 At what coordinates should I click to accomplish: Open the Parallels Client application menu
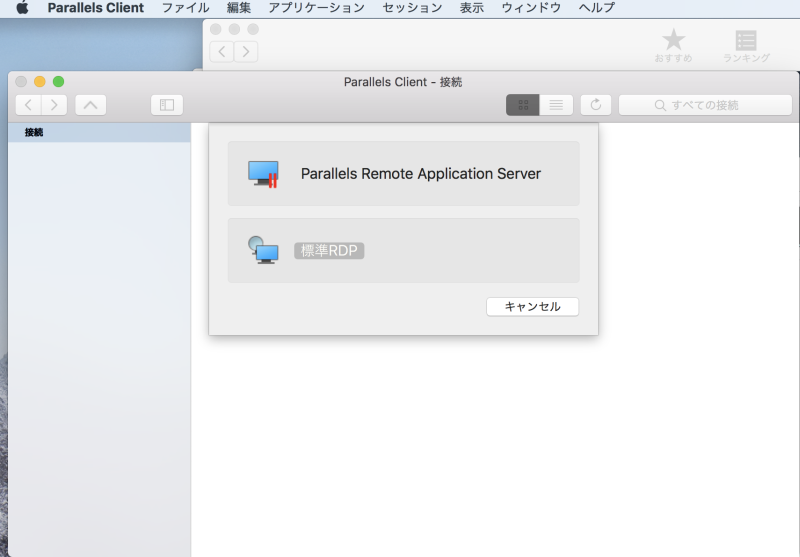coord(95,8)
